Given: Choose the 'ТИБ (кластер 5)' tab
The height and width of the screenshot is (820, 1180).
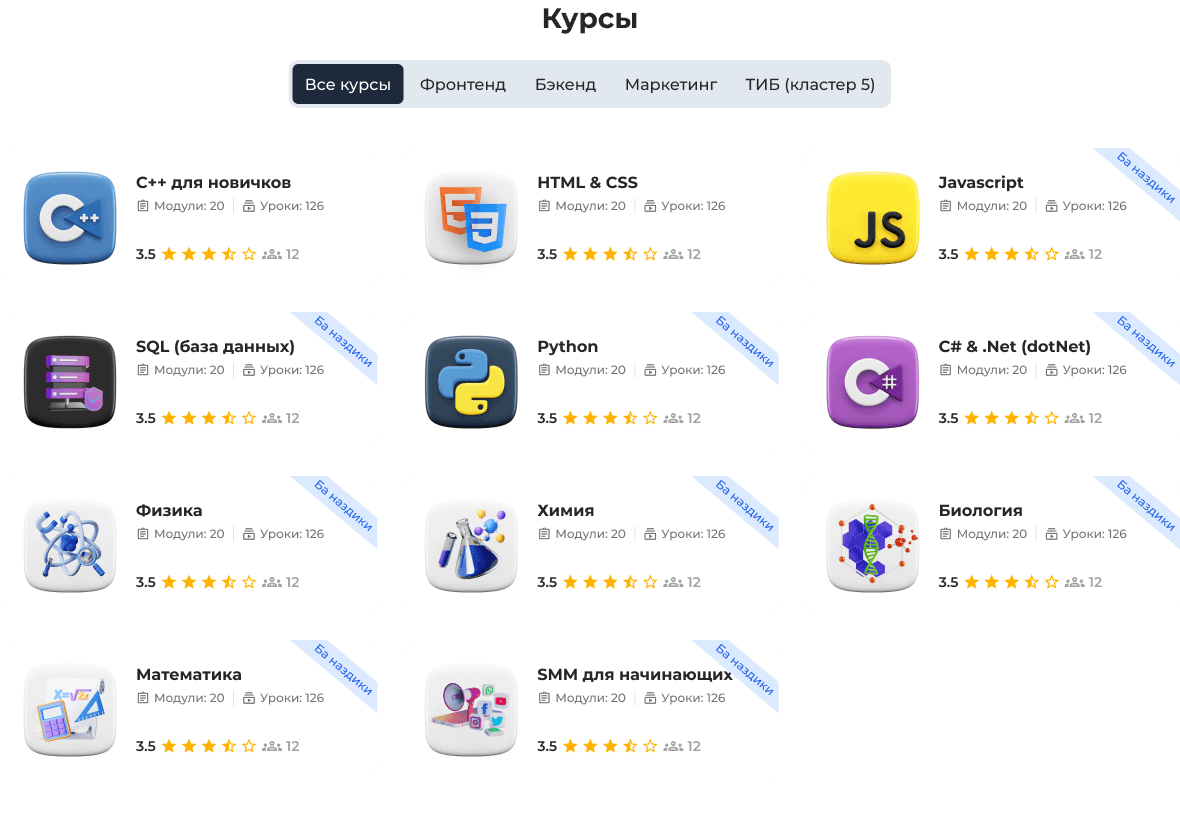Looking at the screenshot, I should [x=810, y=84].
